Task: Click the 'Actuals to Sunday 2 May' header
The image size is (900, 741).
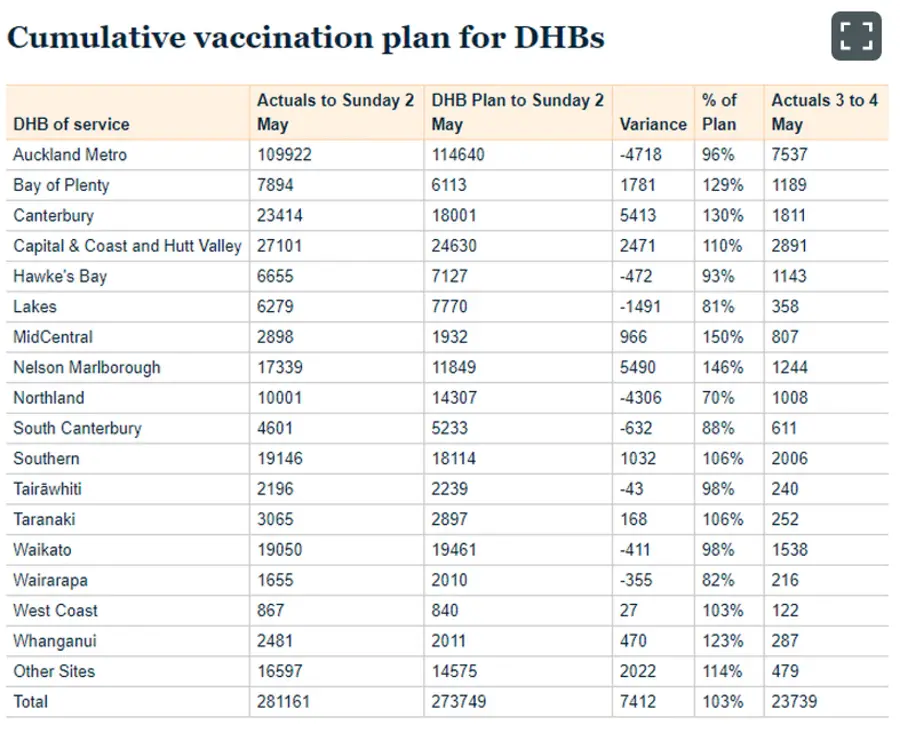Action: (x=335, y=112)
